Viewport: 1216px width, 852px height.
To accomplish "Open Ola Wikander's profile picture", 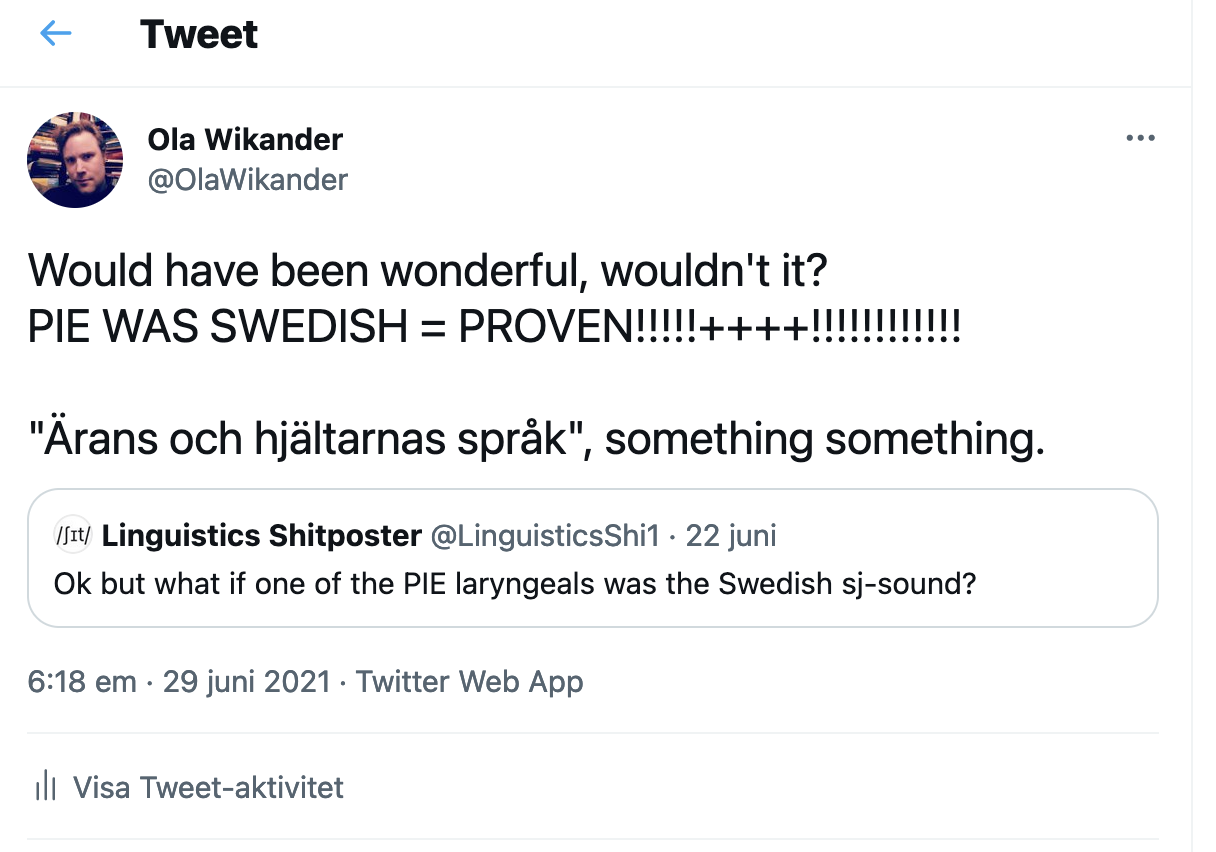I will point(74,160).
